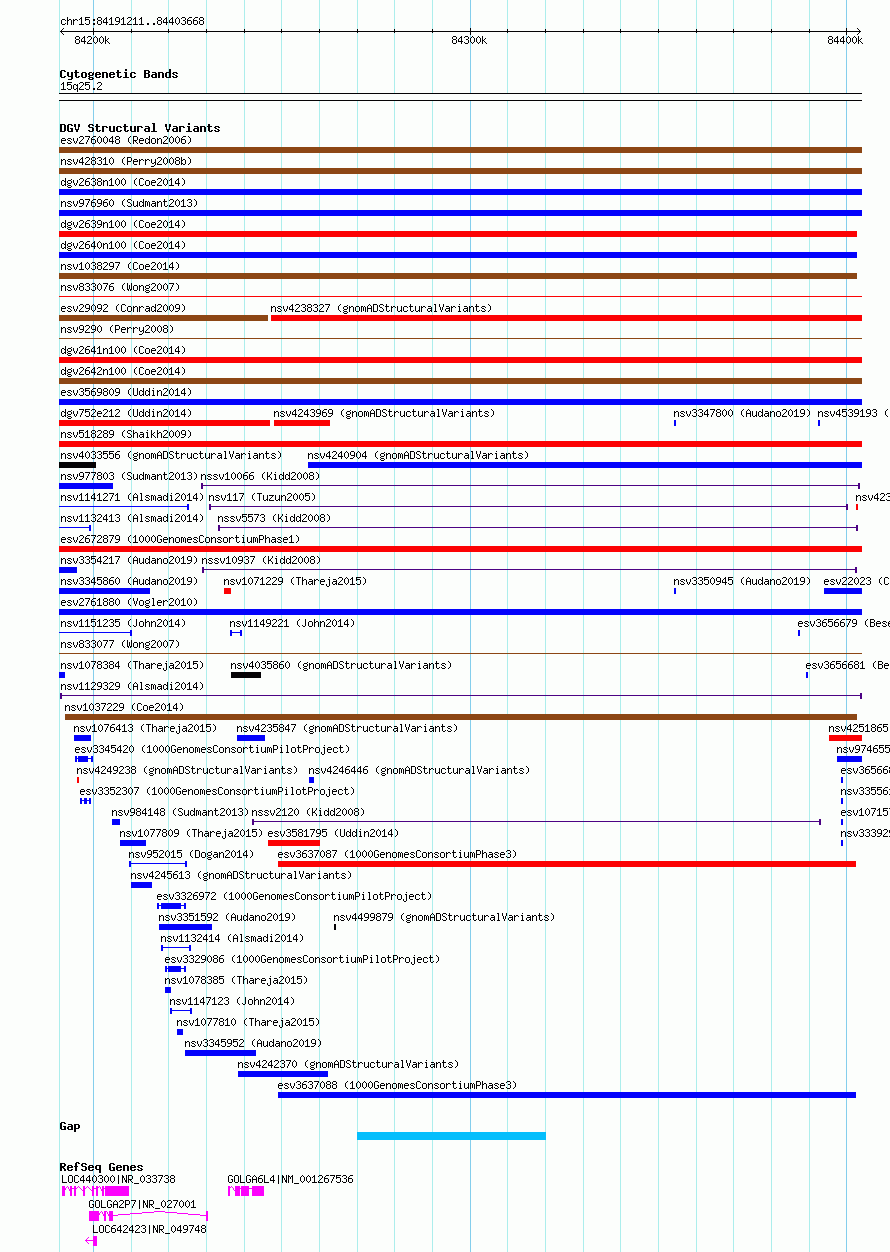Click the cyan Gap track bar
890x1252 pixels.
(451, 1136)
